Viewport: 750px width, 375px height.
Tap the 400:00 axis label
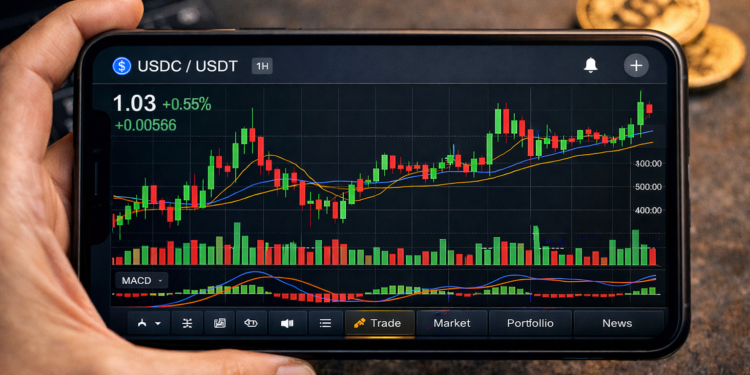648,210
